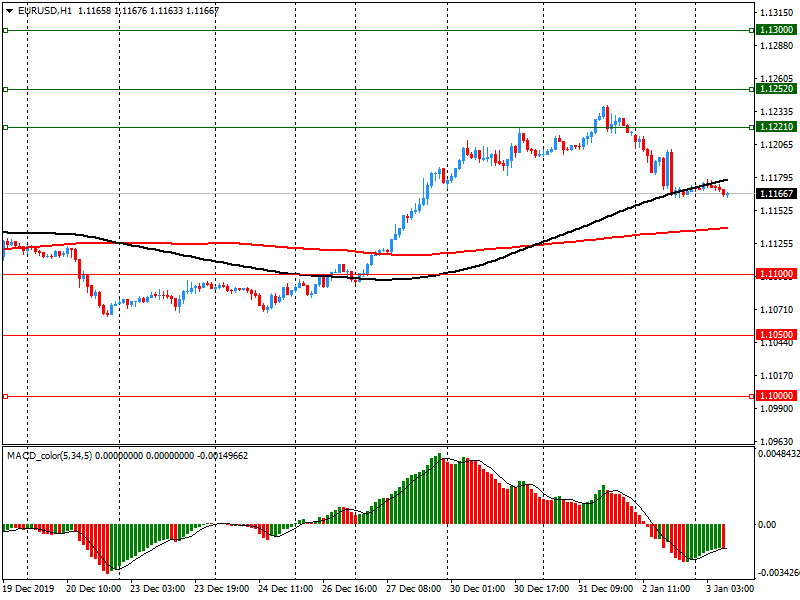Screen dimensions: 800x600
Task: Select the 23 Dec 19:00 time axis label
Action: [x=221, y=589]
